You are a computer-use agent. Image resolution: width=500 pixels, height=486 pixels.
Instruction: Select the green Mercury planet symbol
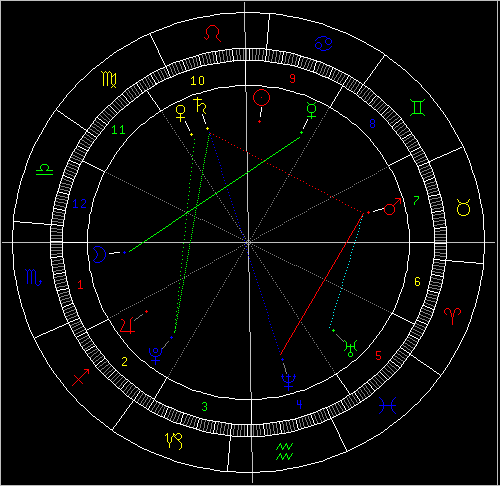coord(311,110)
